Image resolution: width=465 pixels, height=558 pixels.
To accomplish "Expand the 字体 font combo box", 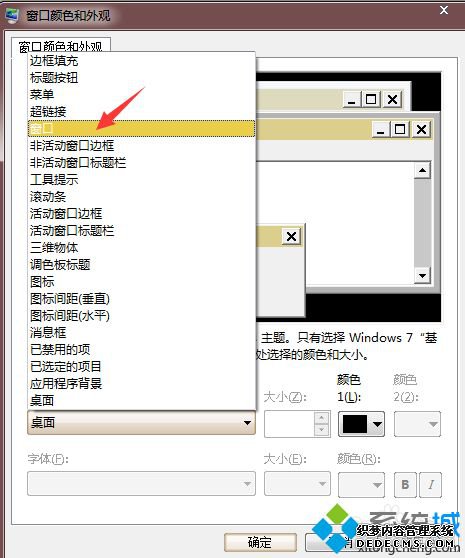I will tap(141, 484).
